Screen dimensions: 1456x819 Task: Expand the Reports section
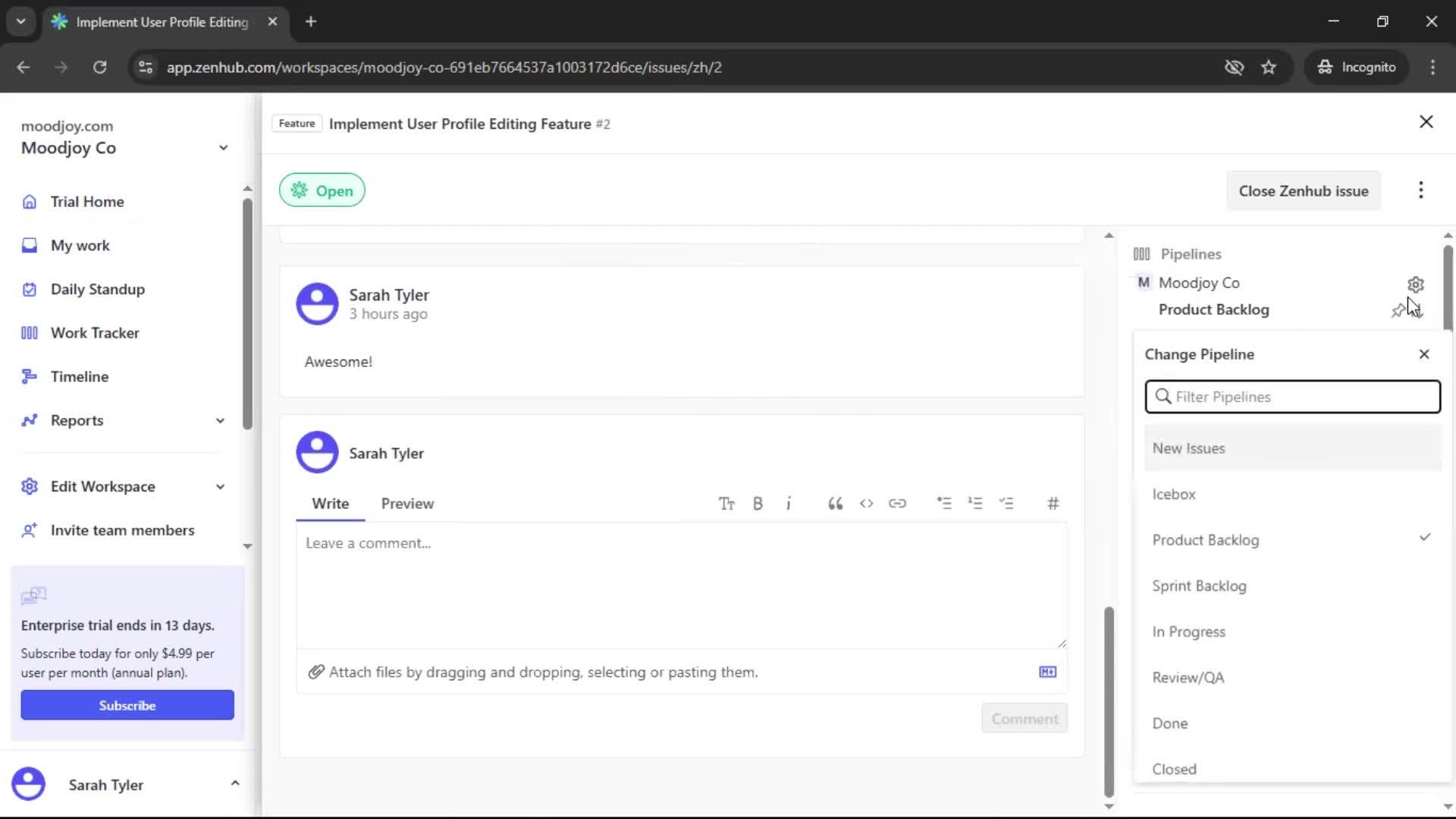tap(220, 420)
